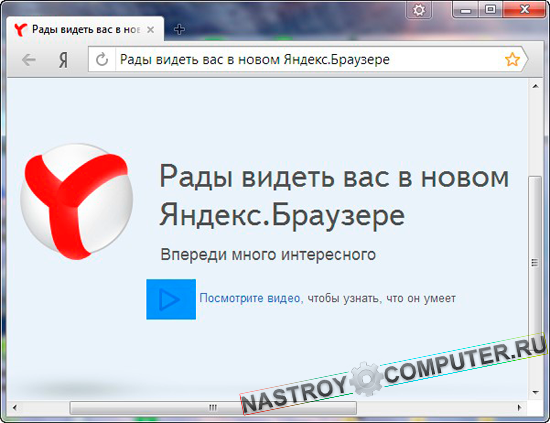Open the 'Посмотрите видео' link
Image resolution: width=550 pixels, height=423 pixels.
(250, 298)
